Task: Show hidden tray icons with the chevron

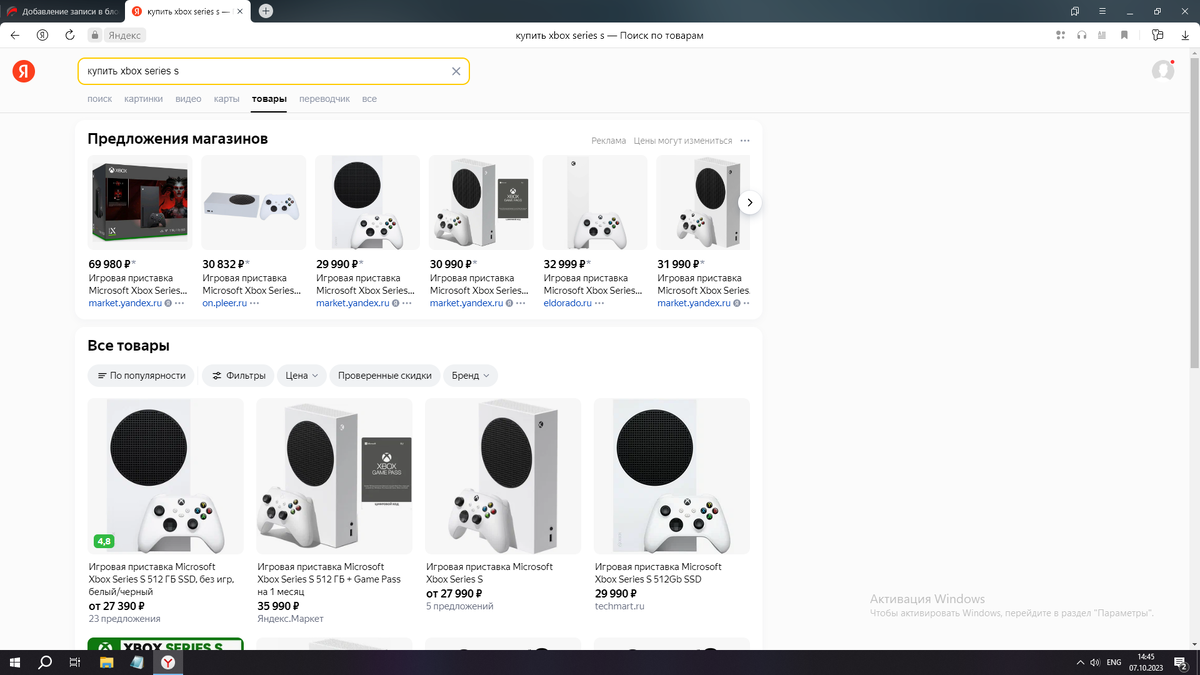Action: click(1080, 662)
